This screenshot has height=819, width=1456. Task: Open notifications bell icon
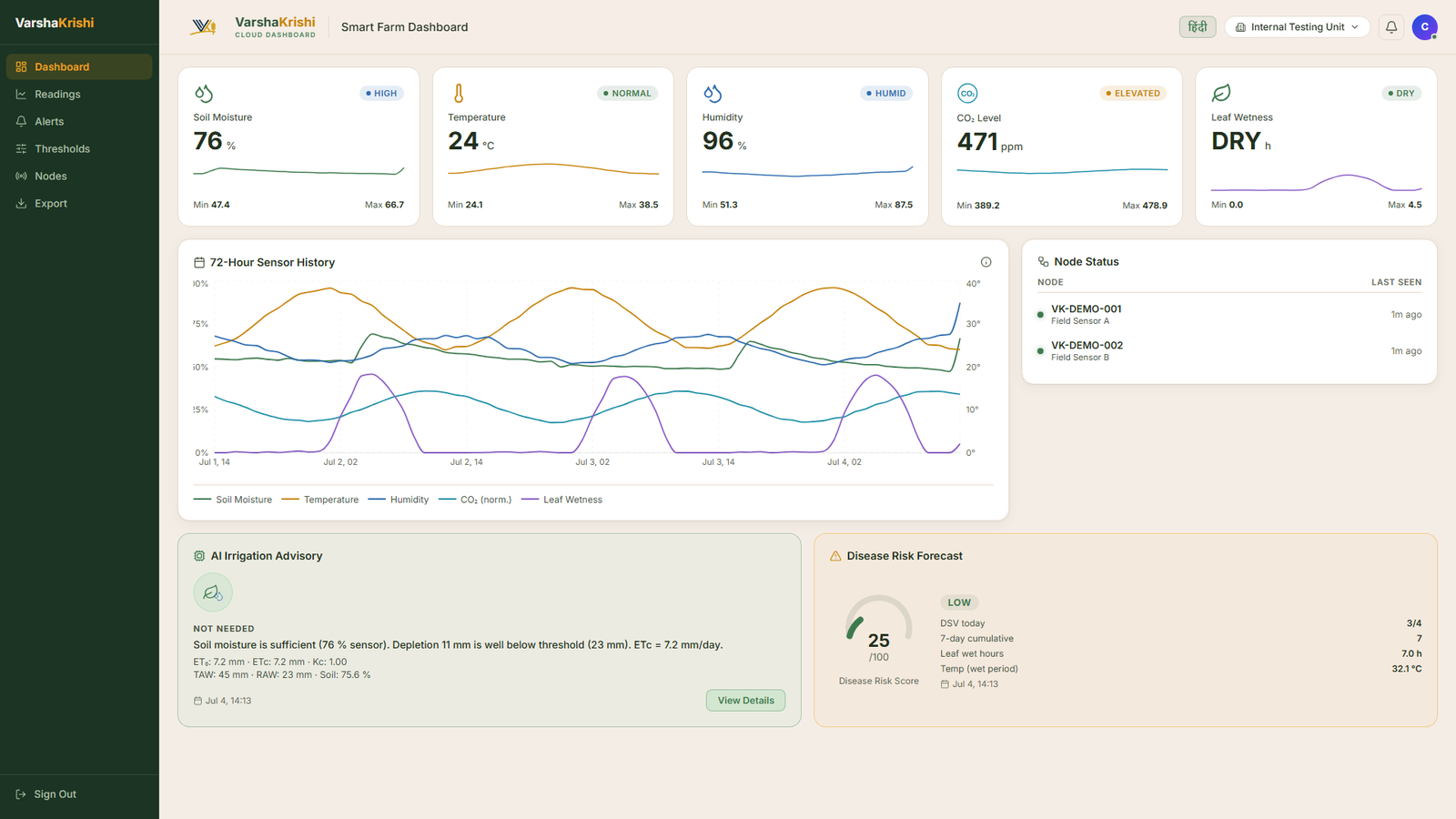(x=1391, y=27)
